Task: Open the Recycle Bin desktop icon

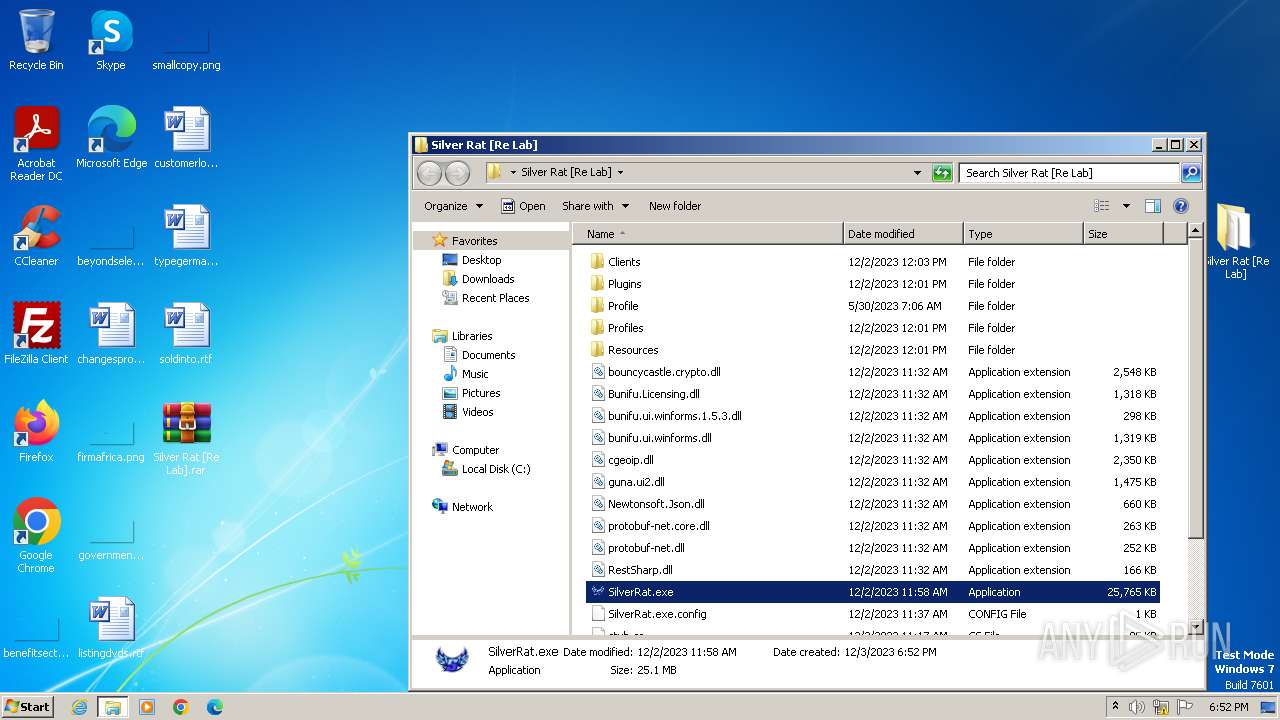Action: (x=36, y=40)
